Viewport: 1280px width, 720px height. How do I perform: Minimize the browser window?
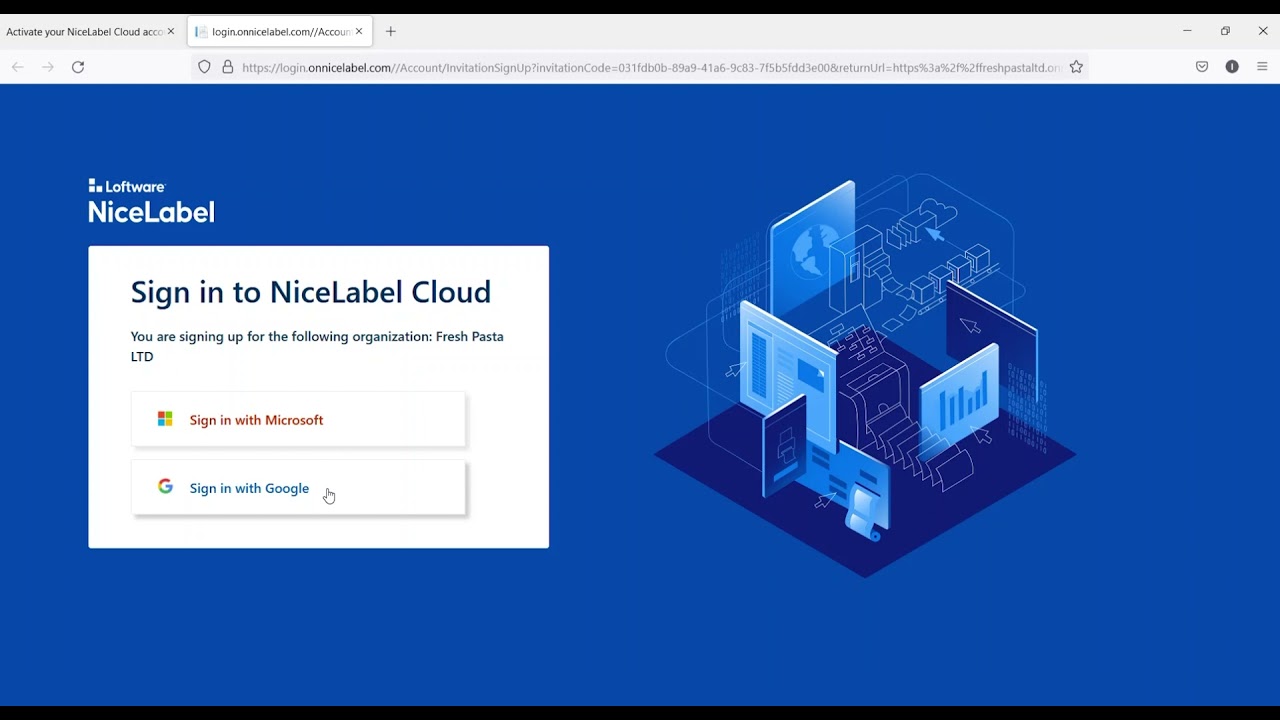(1187, 31)
